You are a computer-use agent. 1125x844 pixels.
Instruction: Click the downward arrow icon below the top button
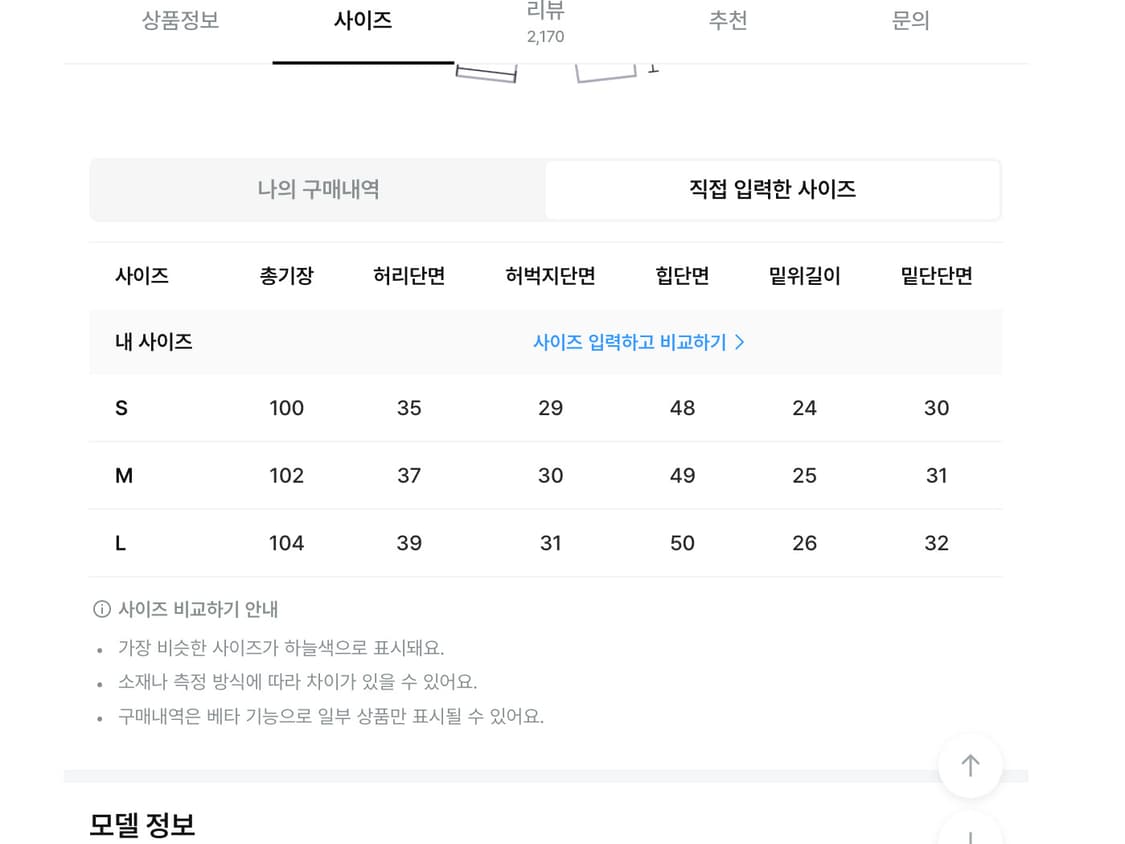click(x=970, y=836)
